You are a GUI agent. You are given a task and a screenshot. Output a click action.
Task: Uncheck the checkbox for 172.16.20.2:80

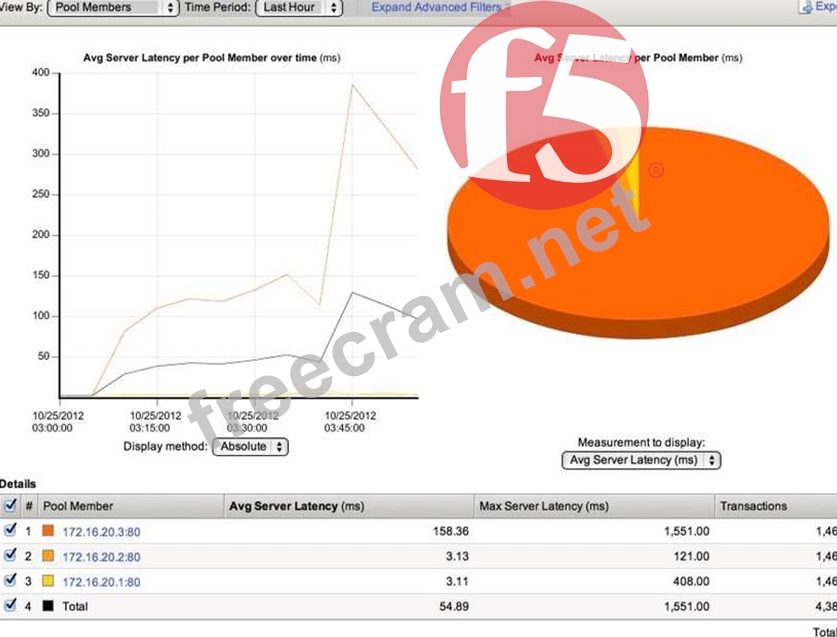[10, 555]
